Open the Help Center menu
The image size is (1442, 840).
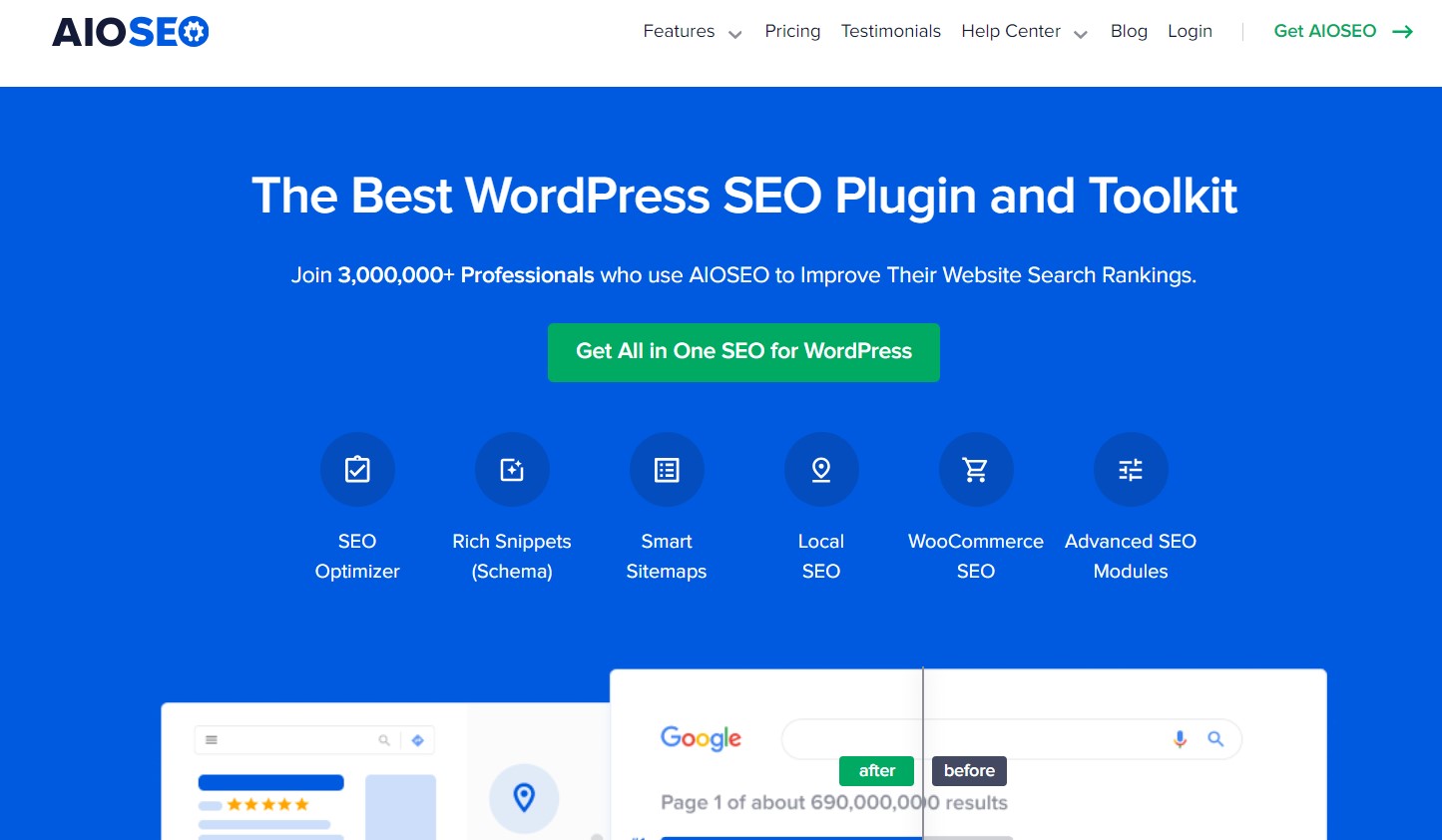pos(1011,31)
